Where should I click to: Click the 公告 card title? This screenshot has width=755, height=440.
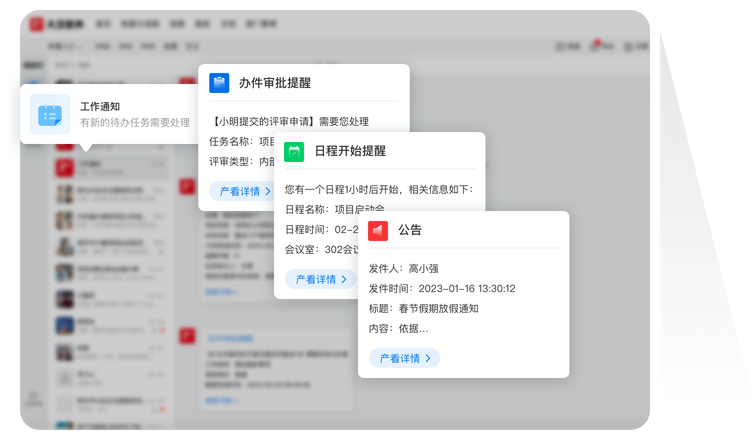410,230
